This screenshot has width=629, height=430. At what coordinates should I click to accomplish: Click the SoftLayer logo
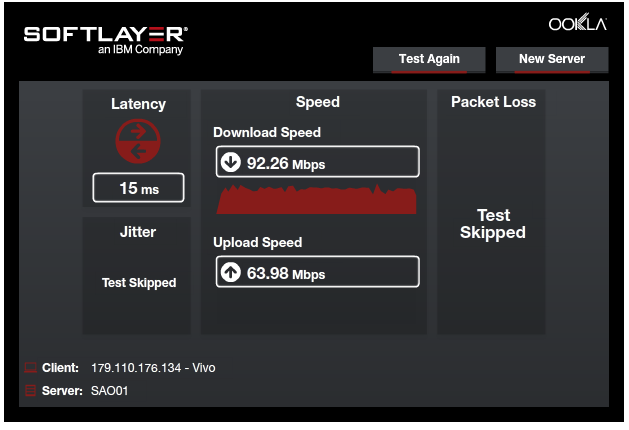[x=106, y=39]
